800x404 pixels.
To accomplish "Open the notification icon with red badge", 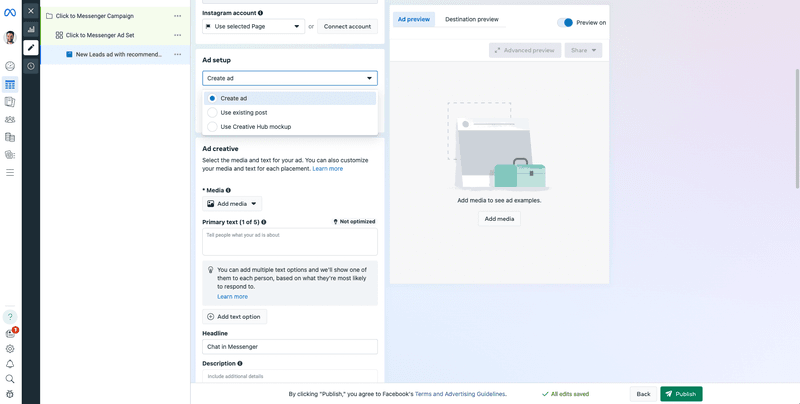I will [11, 333].
